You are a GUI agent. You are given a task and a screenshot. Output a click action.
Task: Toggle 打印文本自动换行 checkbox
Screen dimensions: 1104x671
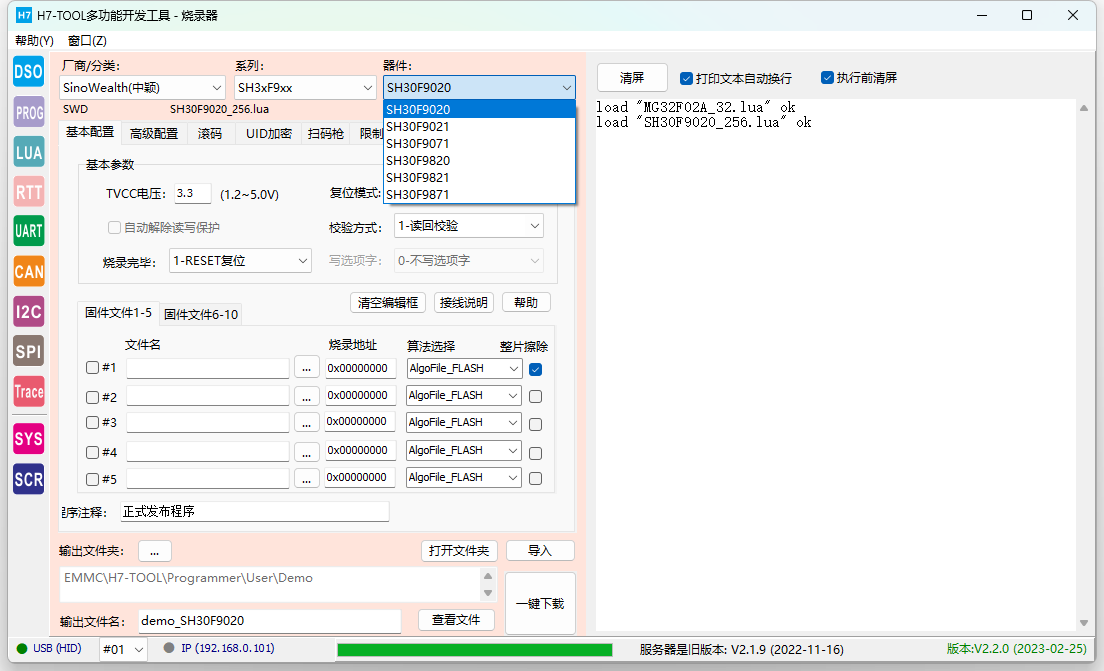[x=686, y=78]
